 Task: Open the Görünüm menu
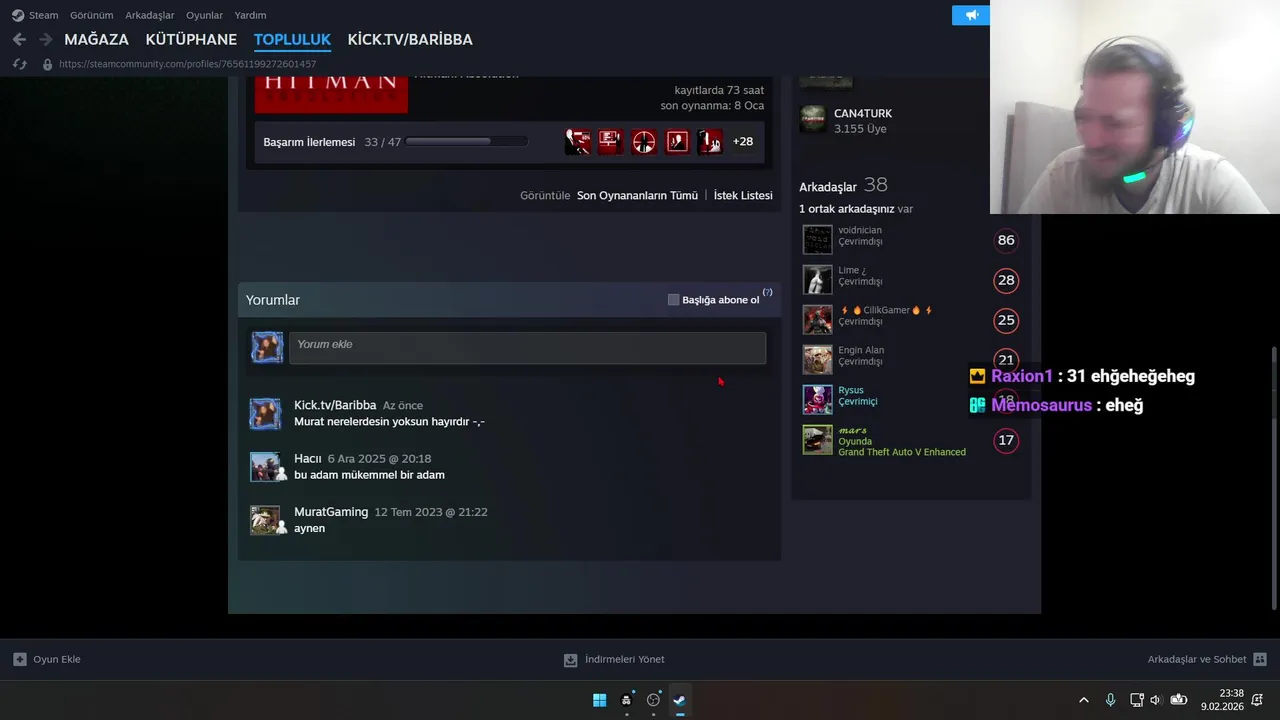tap(91, 15)
